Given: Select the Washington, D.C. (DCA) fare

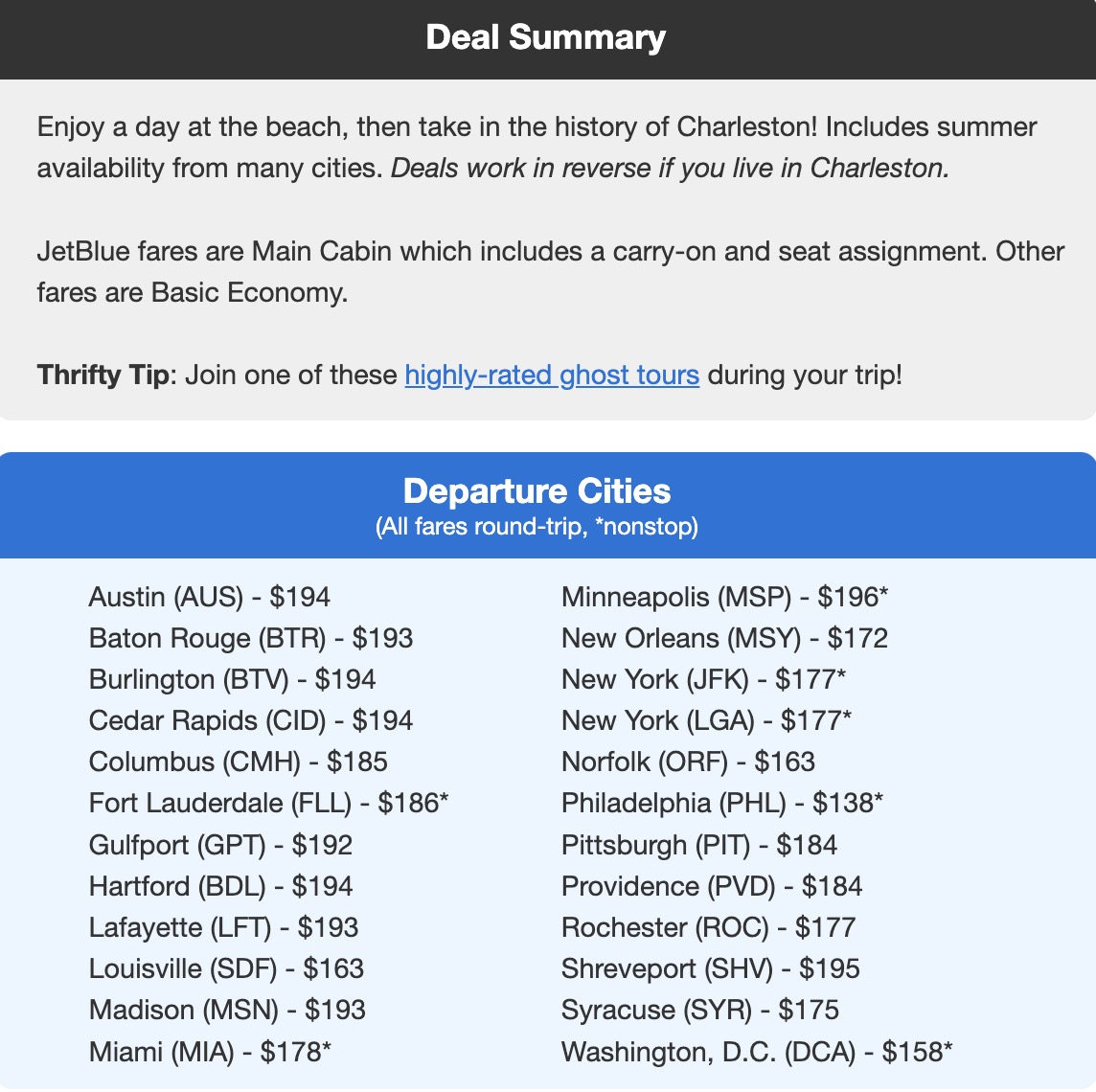Looking at the screenshot, I should click(x=757, y=1051).
